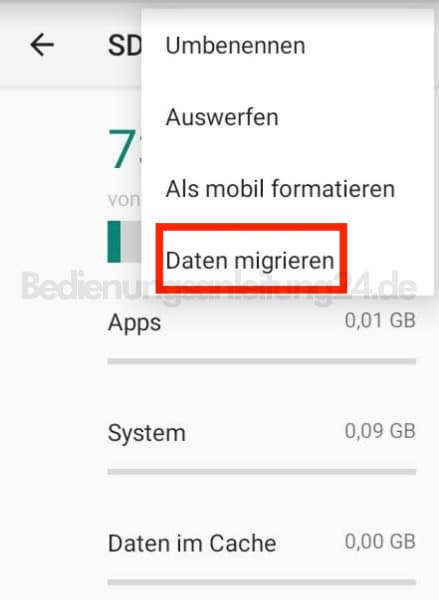Screen dimensions: 439x600
Task: Tap the back arrow icon
Action: click(42, 45)
